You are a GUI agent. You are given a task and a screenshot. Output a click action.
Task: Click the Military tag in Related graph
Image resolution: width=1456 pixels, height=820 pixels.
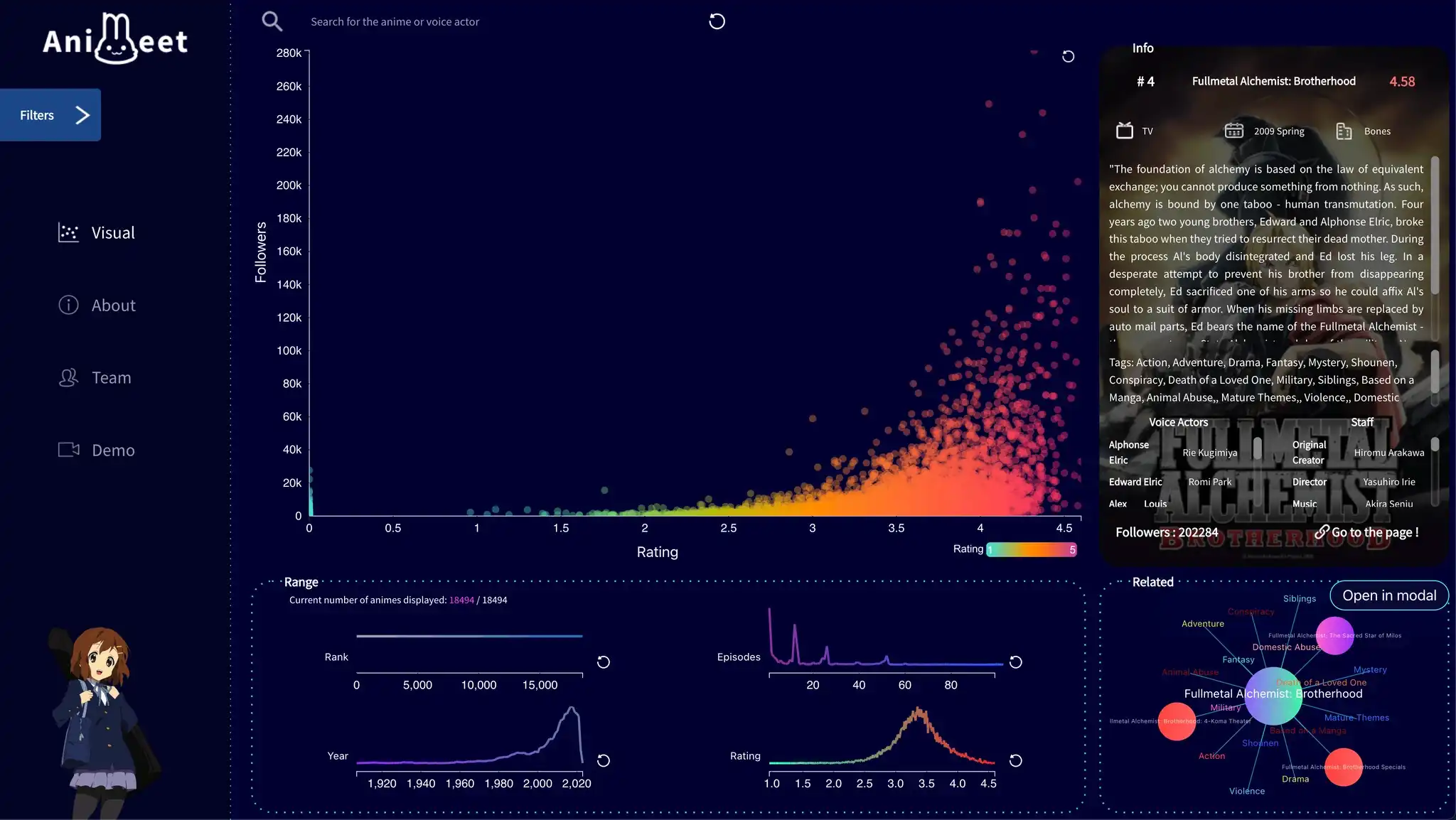[x=1225, y=708]
